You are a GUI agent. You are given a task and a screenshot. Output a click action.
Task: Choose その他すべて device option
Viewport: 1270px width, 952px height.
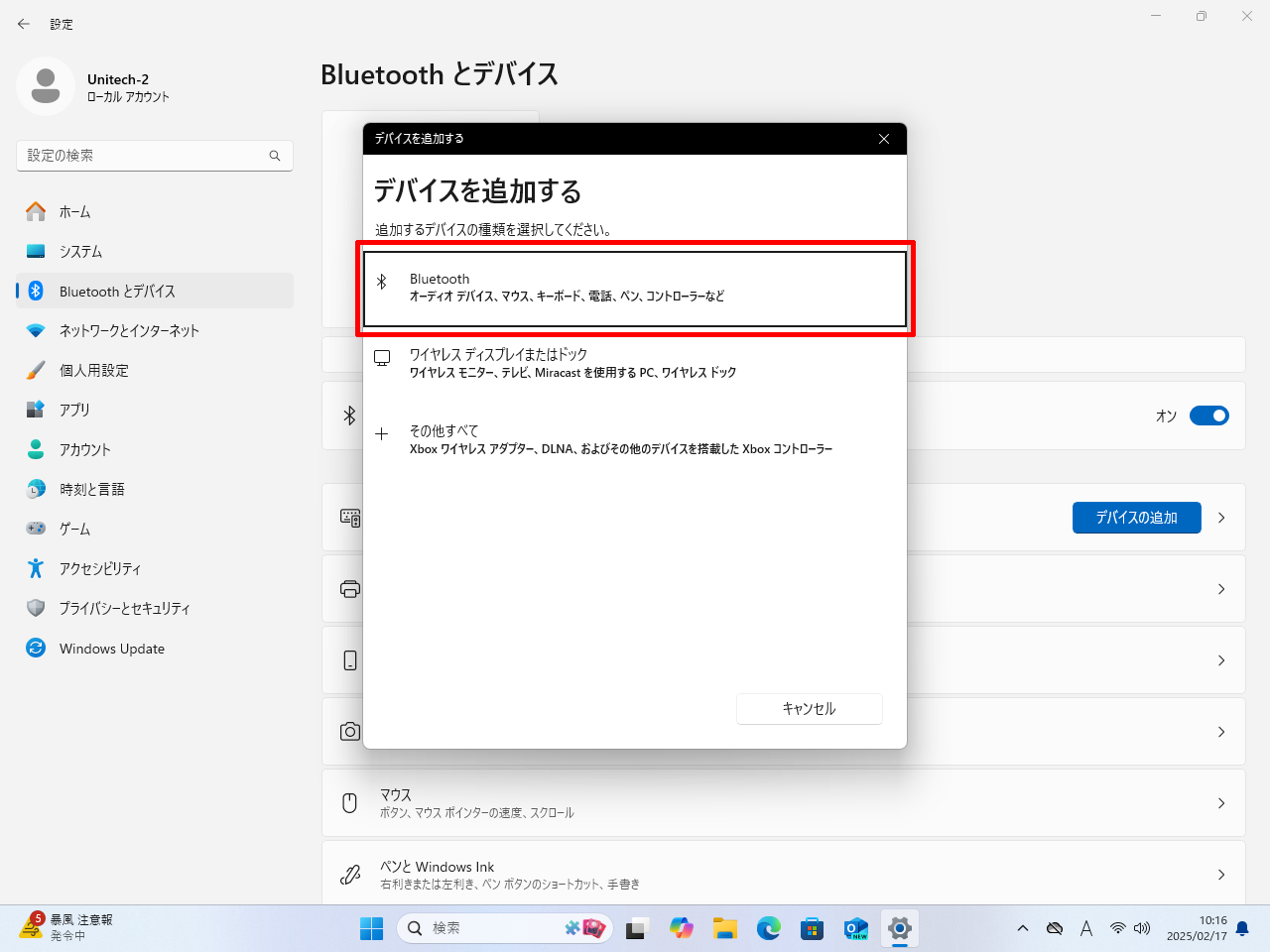[x=635, y=439]
